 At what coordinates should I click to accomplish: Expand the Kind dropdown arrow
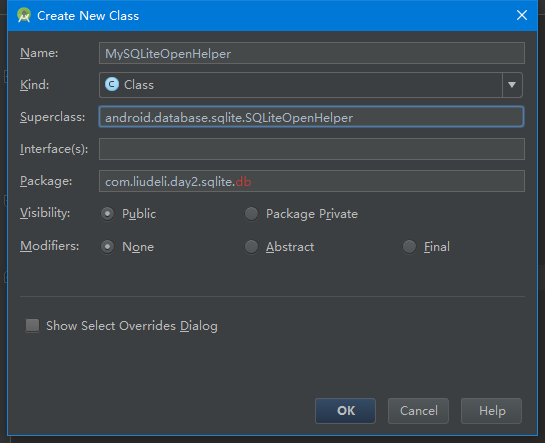(512, 85)
